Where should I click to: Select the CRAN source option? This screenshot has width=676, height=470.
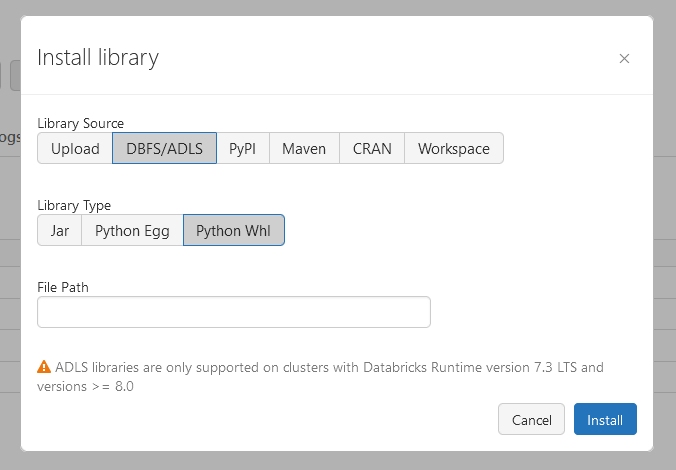[x=372, y=148]
